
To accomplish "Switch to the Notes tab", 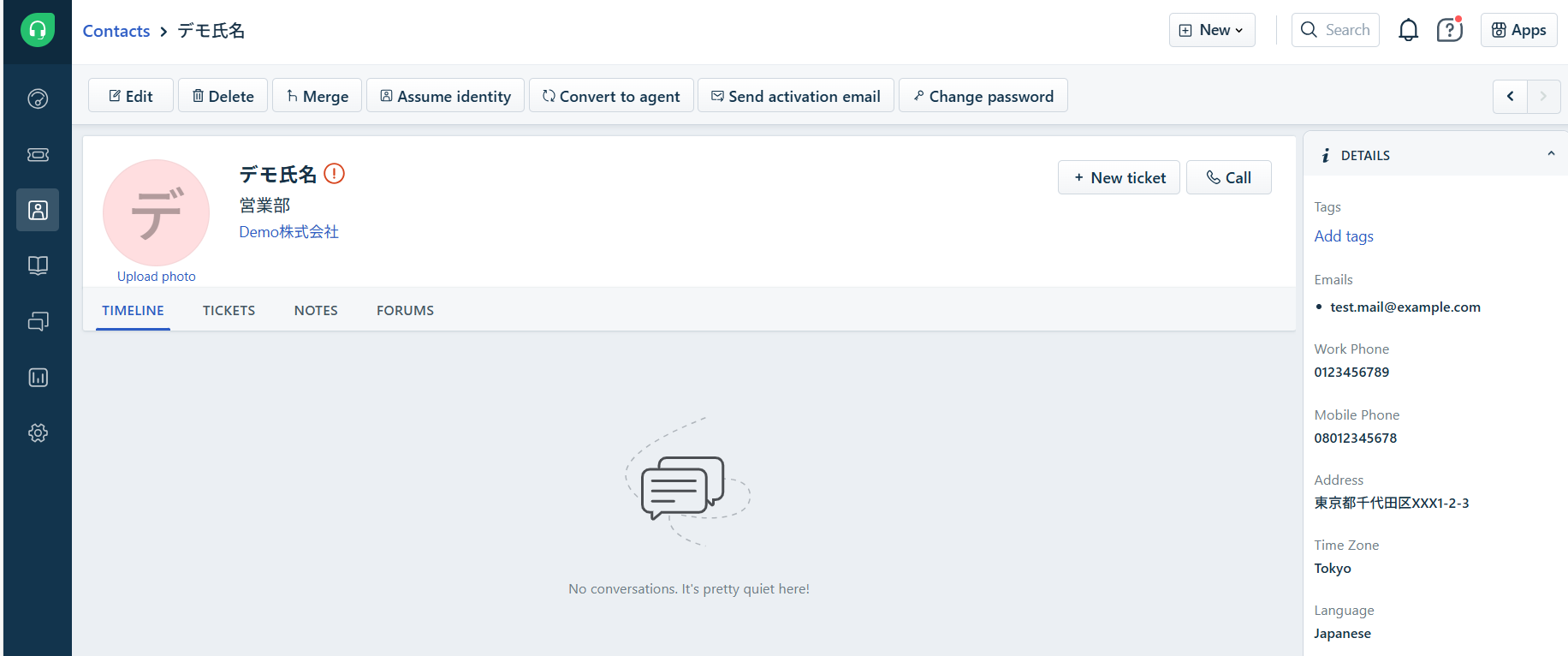I will (x=316, y=310).
